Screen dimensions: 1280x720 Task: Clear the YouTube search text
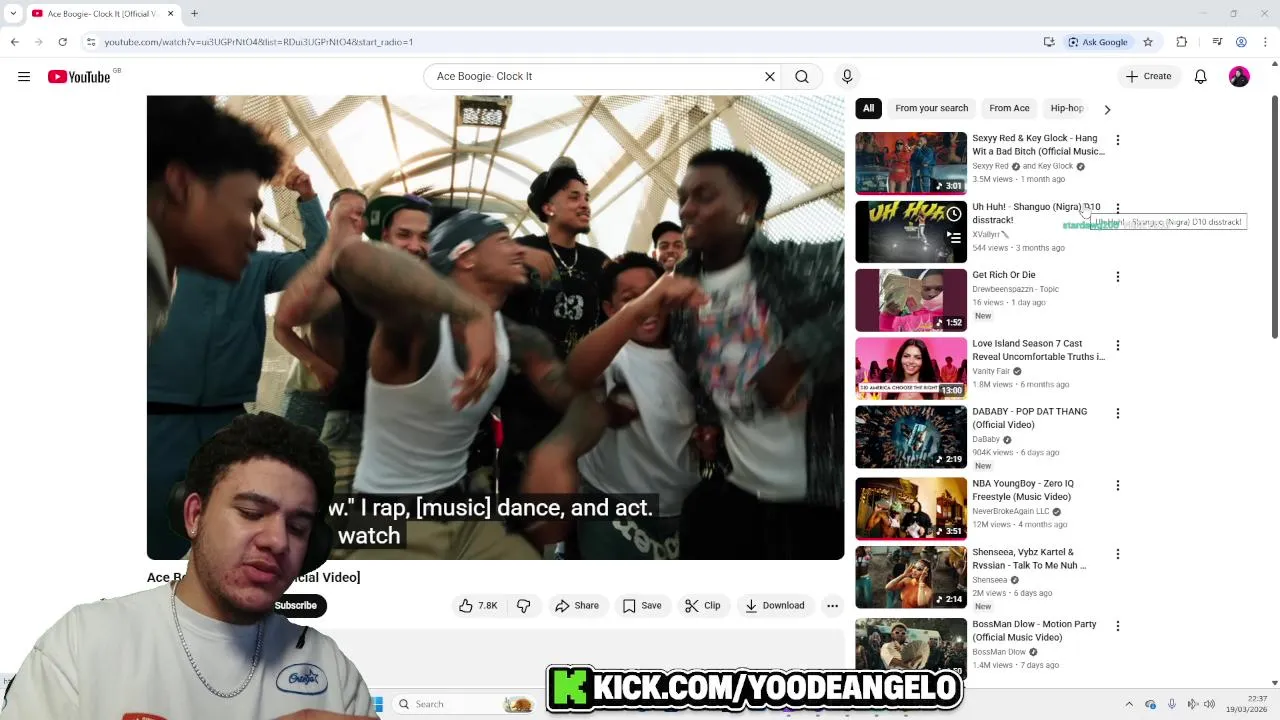770,76
